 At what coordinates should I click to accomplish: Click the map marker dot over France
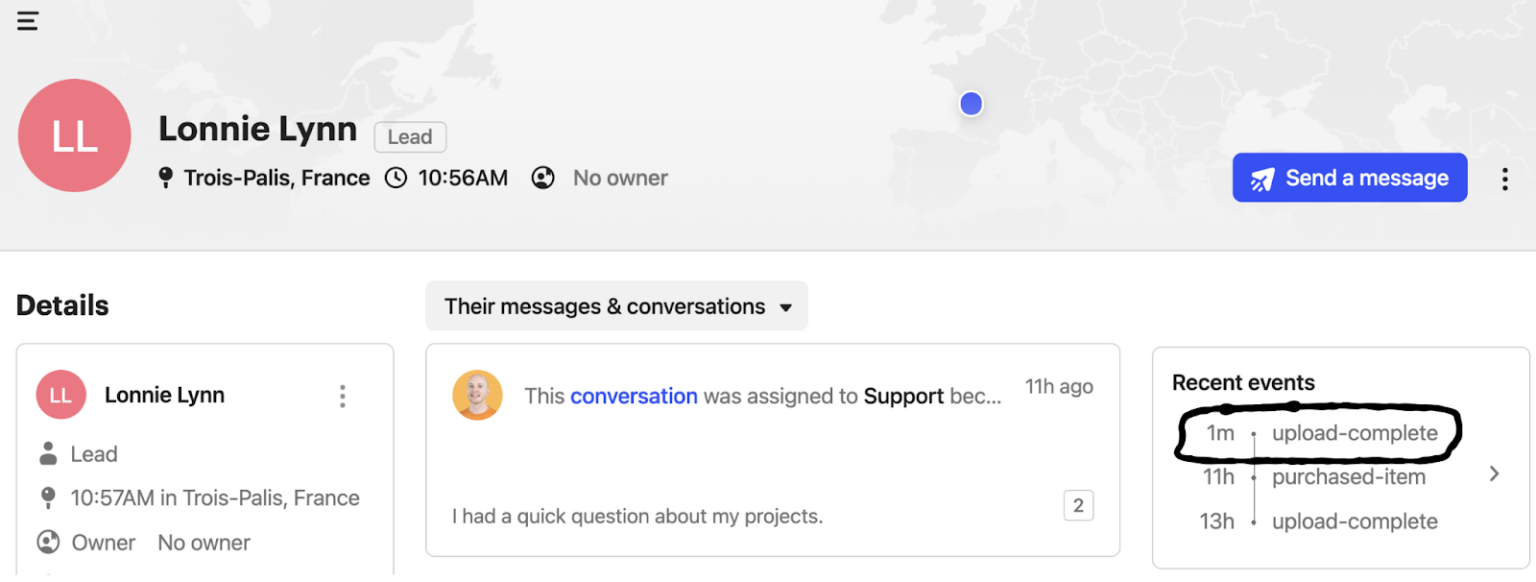point(971,103)
